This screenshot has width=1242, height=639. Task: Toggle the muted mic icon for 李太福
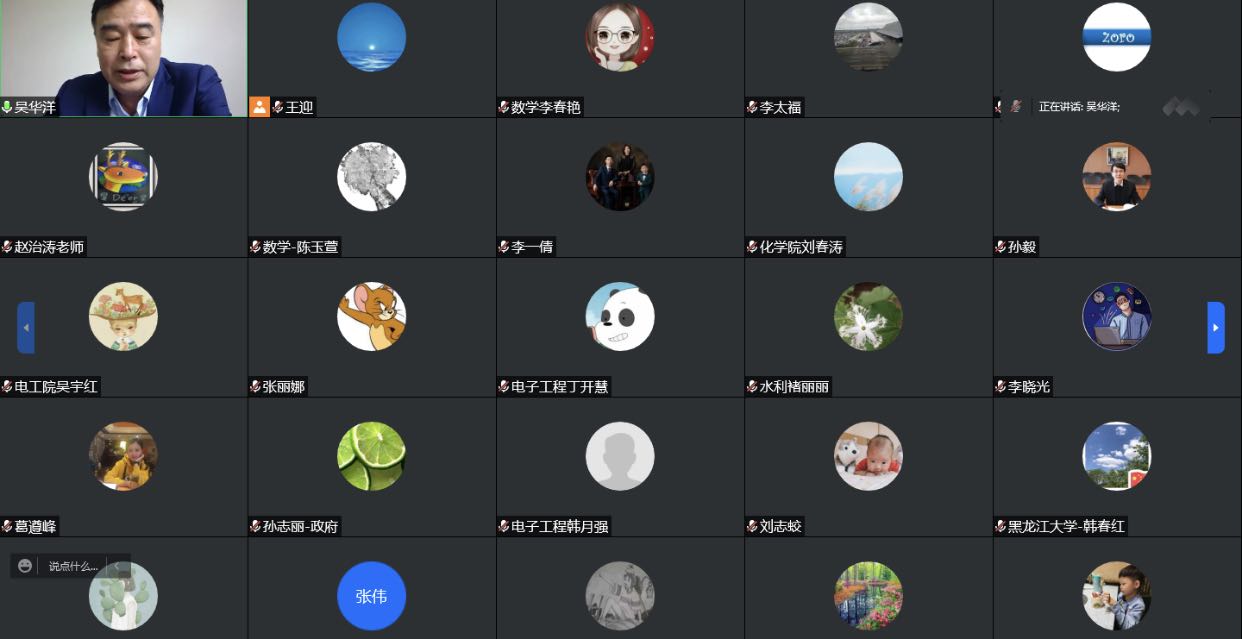coord(752,107)
